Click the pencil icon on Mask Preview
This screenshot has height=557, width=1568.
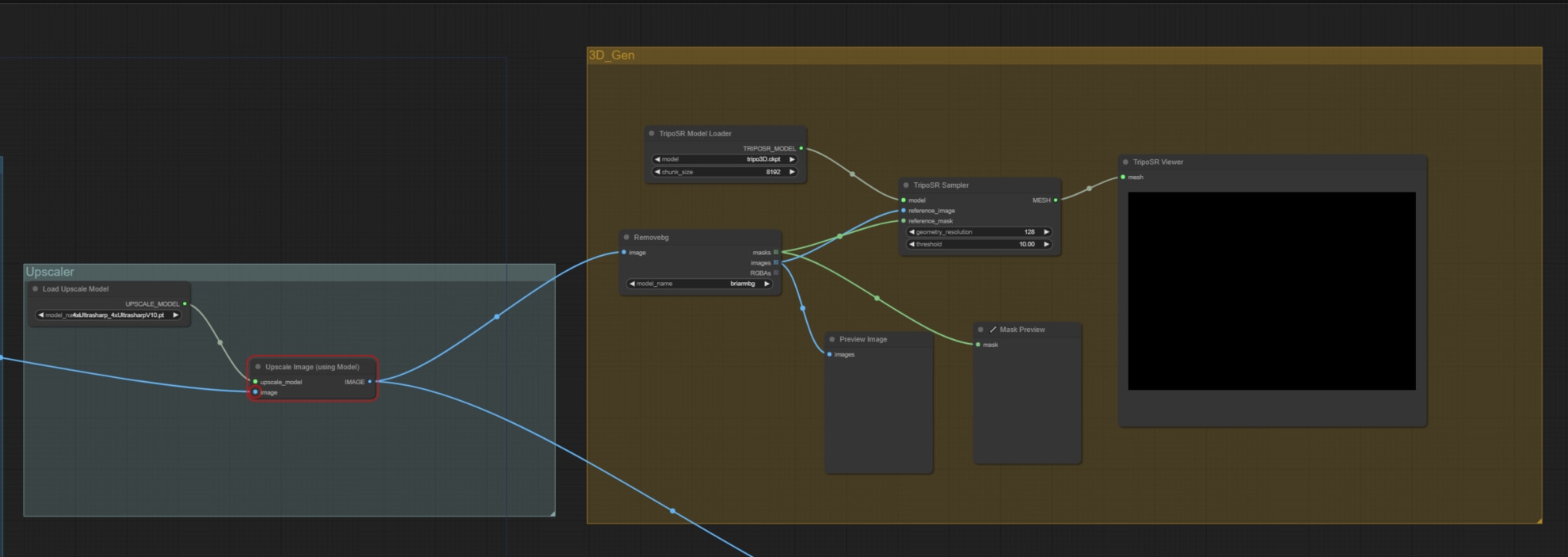point(993,330)
